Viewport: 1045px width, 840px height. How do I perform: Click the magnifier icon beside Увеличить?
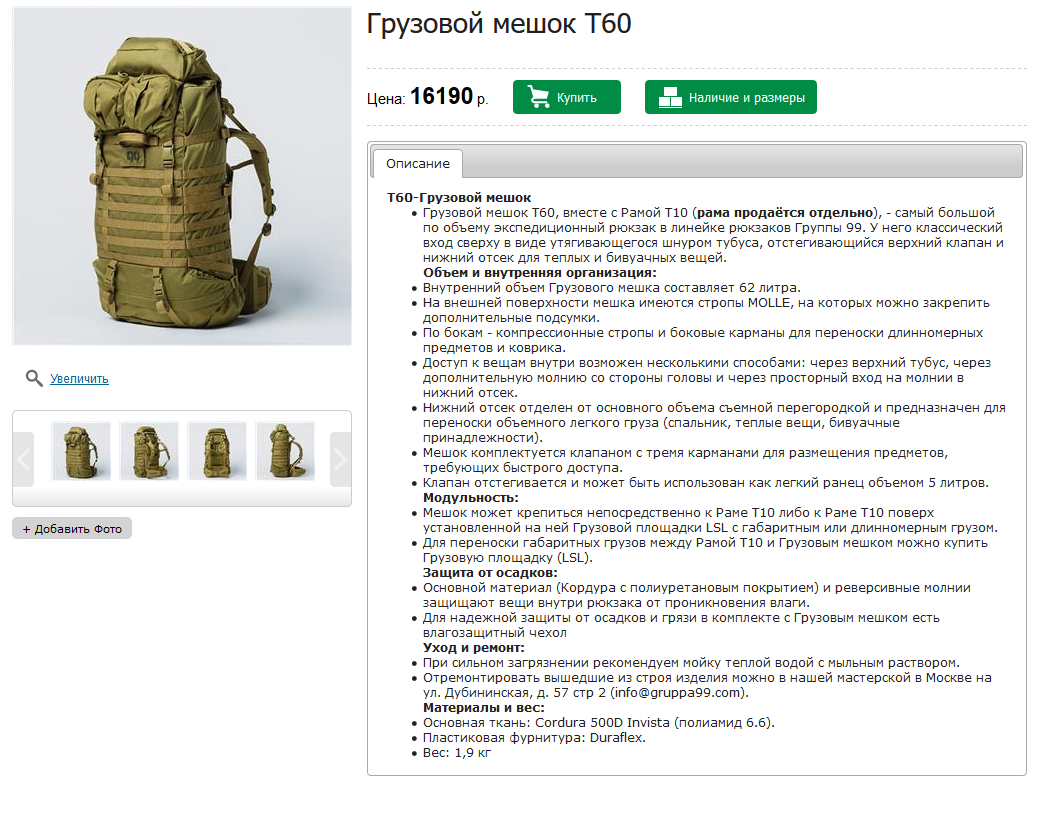pos(34,379)
